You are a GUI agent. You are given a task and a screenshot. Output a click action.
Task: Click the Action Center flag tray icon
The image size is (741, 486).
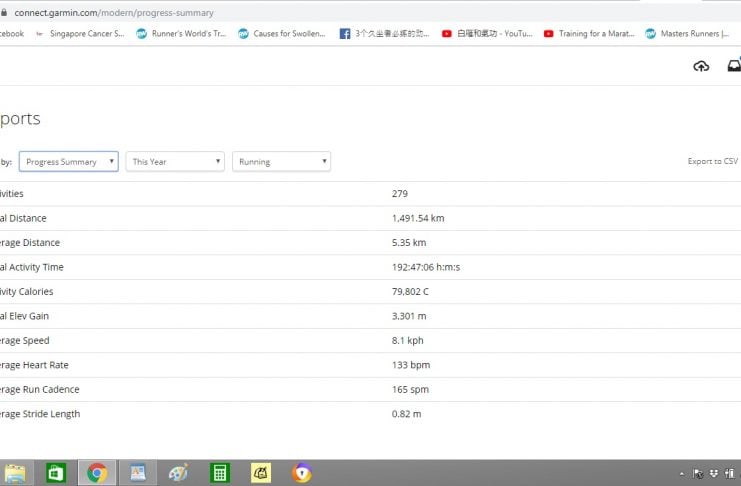pos(698,473)
